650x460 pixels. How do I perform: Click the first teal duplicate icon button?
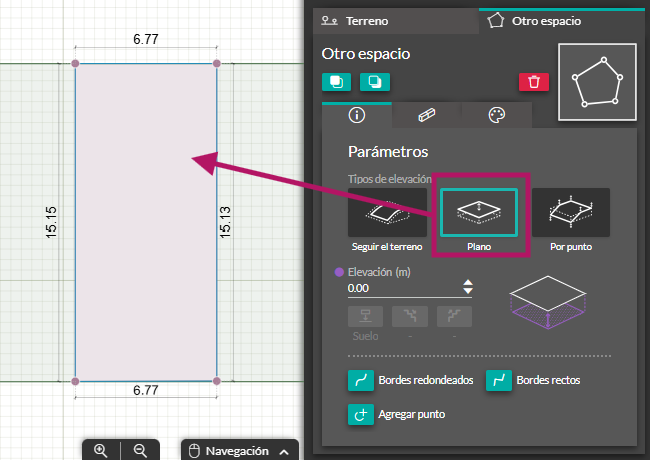(x=336, y=82)
